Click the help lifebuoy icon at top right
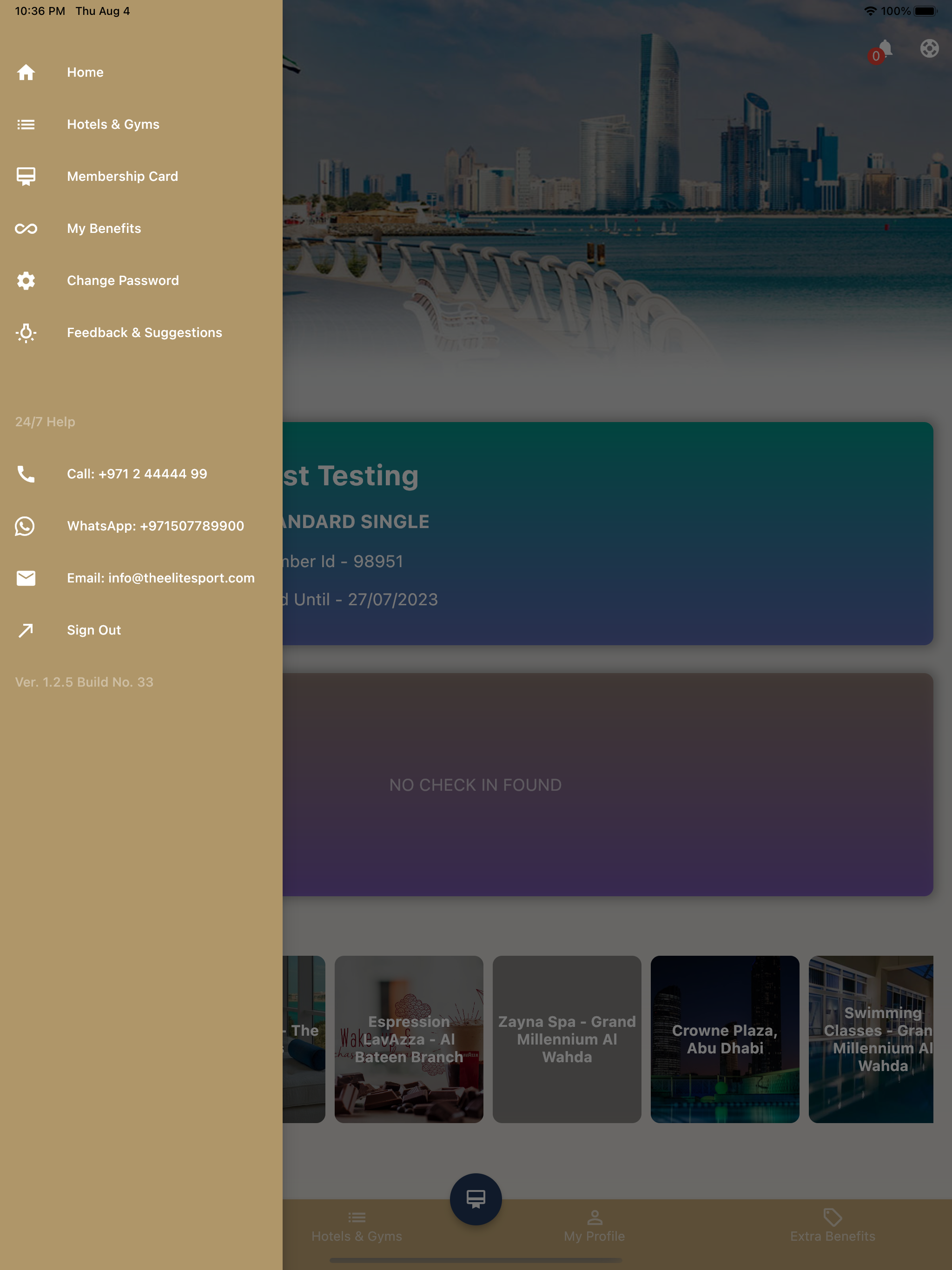 click(x=929, y=48)
